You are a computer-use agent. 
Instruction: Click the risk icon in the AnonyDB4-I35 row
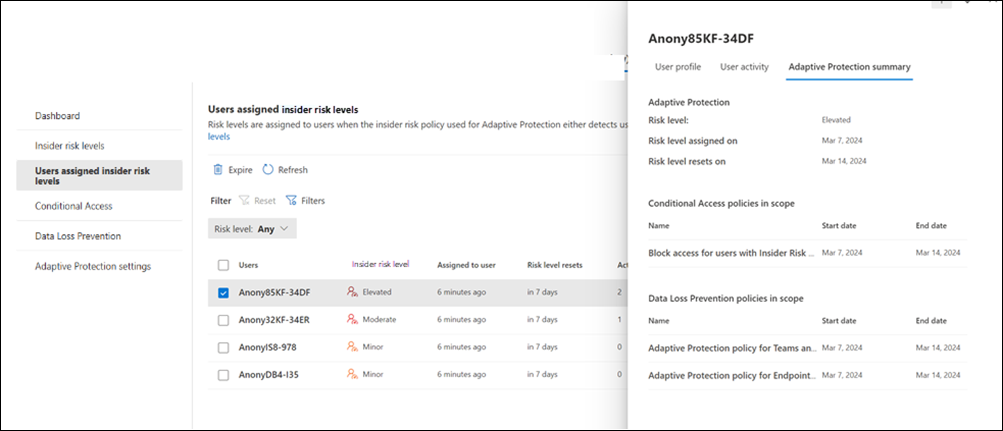point(352,375)
